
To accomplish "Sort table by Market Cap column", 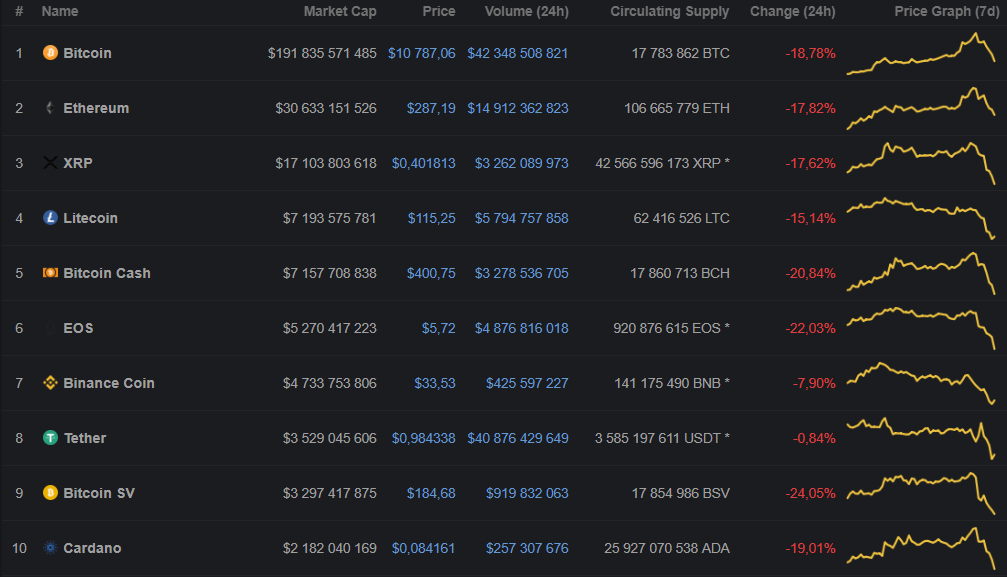I will 340,11.
